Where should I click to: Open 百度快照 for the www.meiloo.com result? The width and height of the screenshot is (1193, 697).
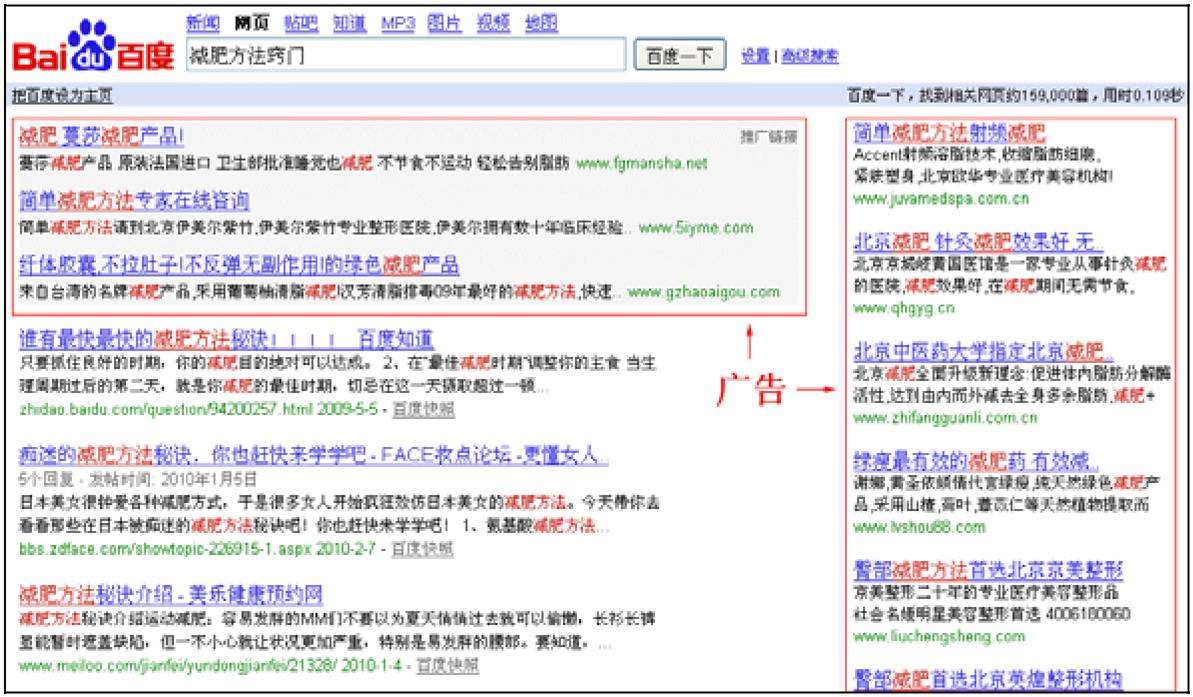tap(447, 665)
